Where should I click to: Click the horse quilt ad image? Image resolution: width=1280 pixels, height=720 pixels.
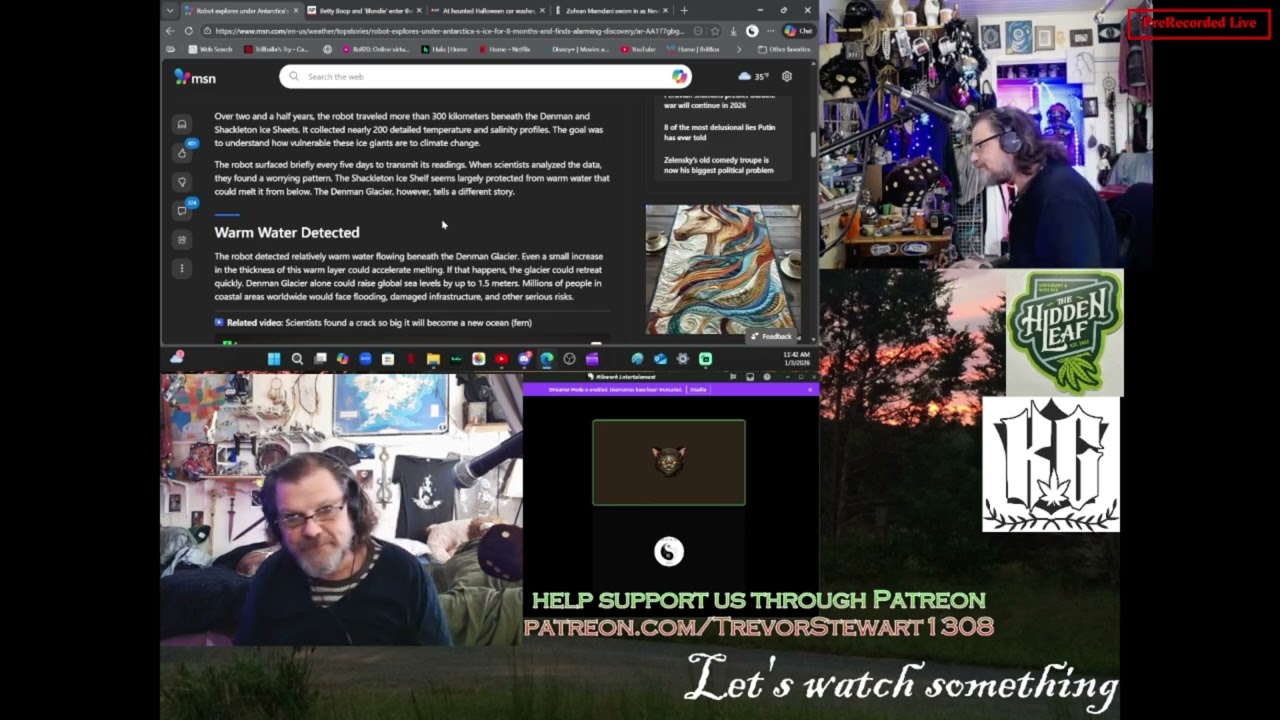coord(723,270)
